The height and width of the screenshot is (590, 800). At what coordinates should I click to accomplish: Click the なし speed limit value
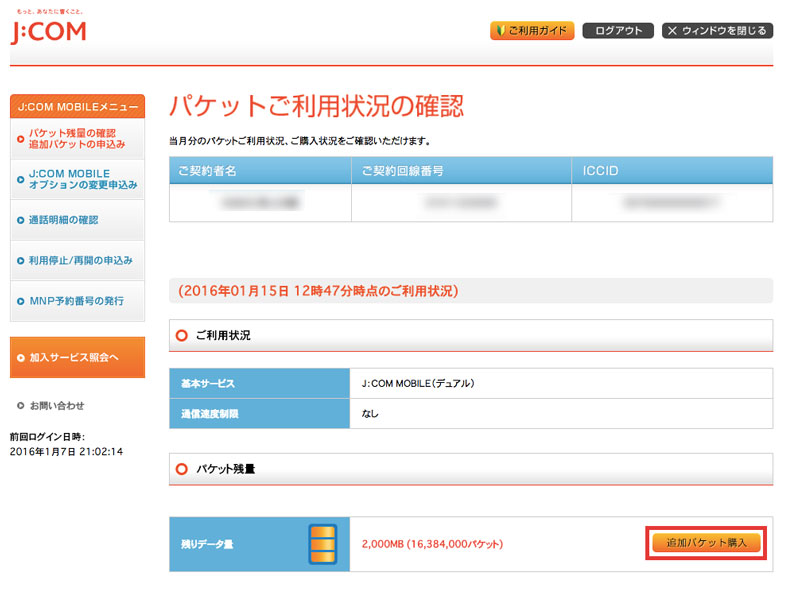(370, 413)
